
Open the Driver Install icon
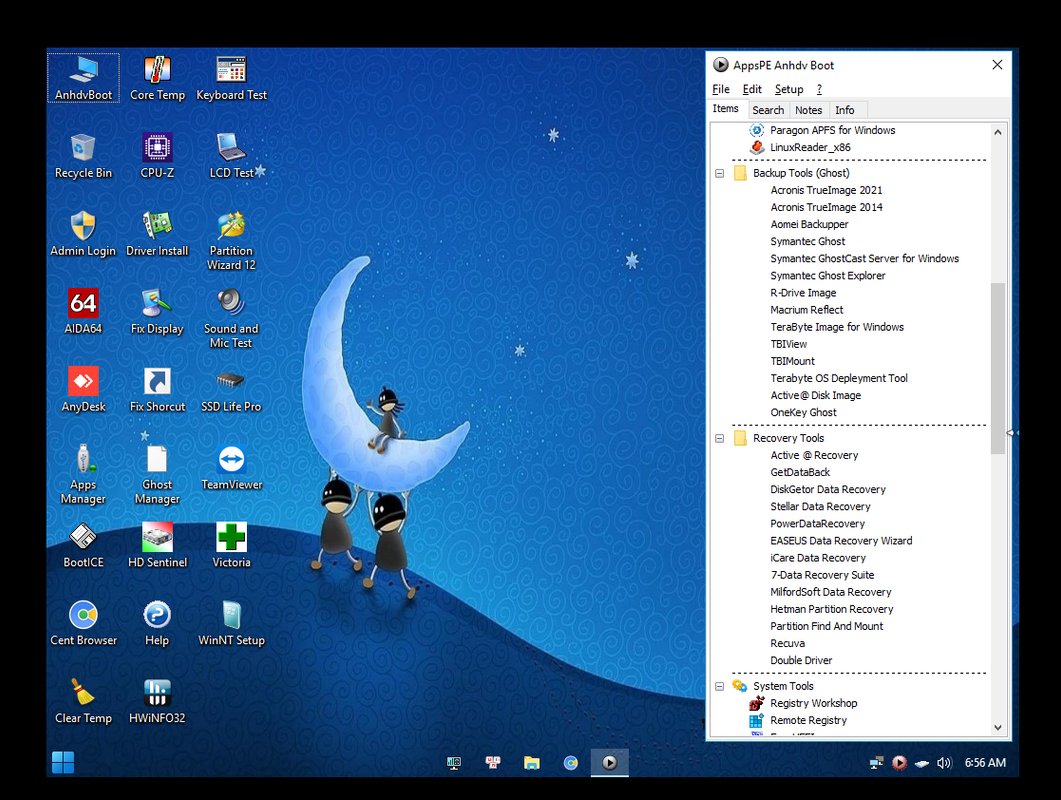click(157, 234)
